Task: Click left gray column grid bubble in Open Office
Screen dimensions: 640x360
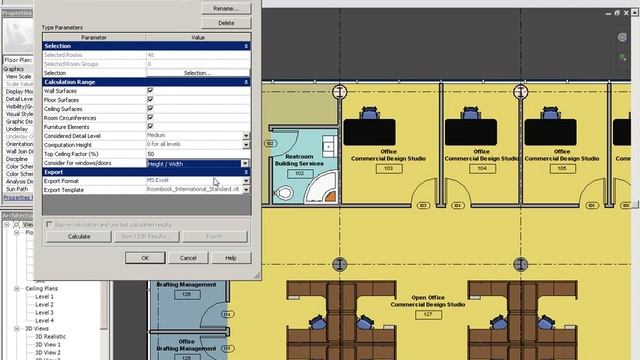Action: (339, 264)
